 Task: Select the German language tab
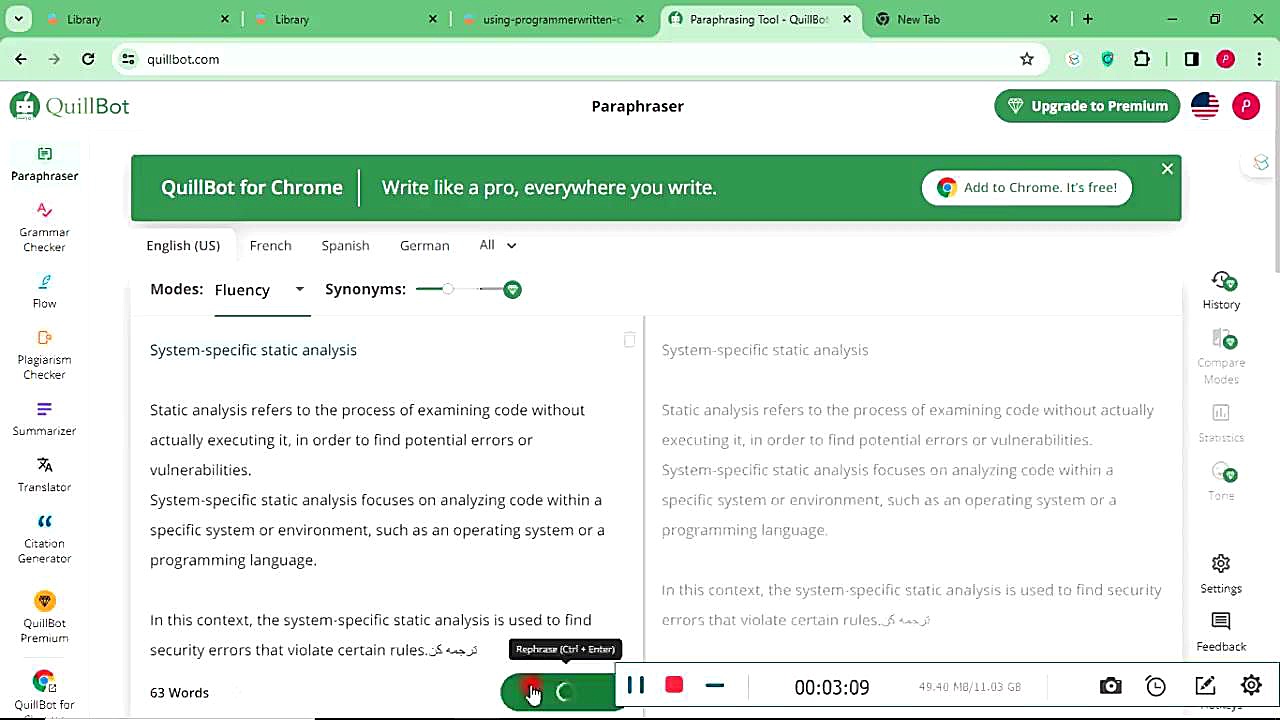[425, 245]
